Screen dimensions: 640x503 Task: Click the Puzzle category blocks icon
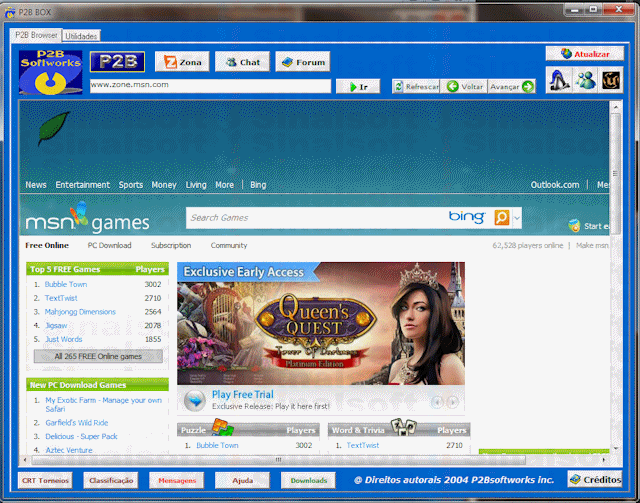click(x=222, y=427)
